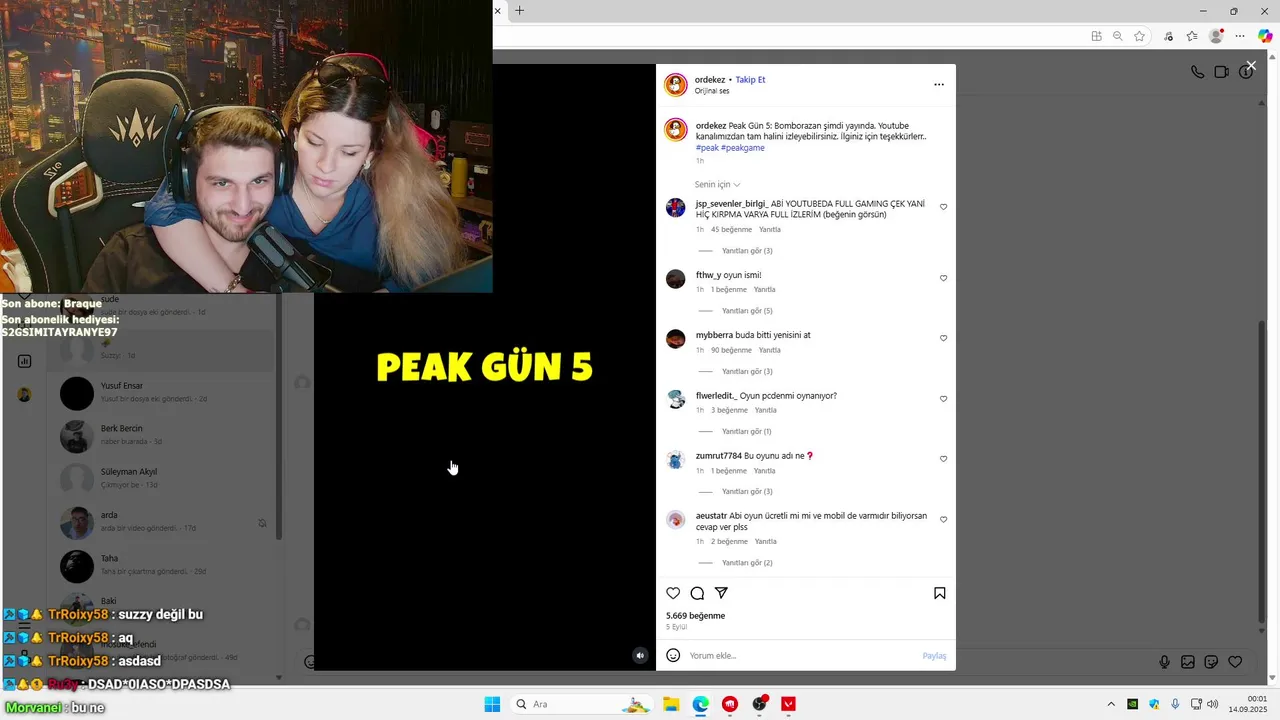The image size is (1280, 720).
Task: Open the Valorant icon on the taskbar
Action: click(x=789, y=704)
